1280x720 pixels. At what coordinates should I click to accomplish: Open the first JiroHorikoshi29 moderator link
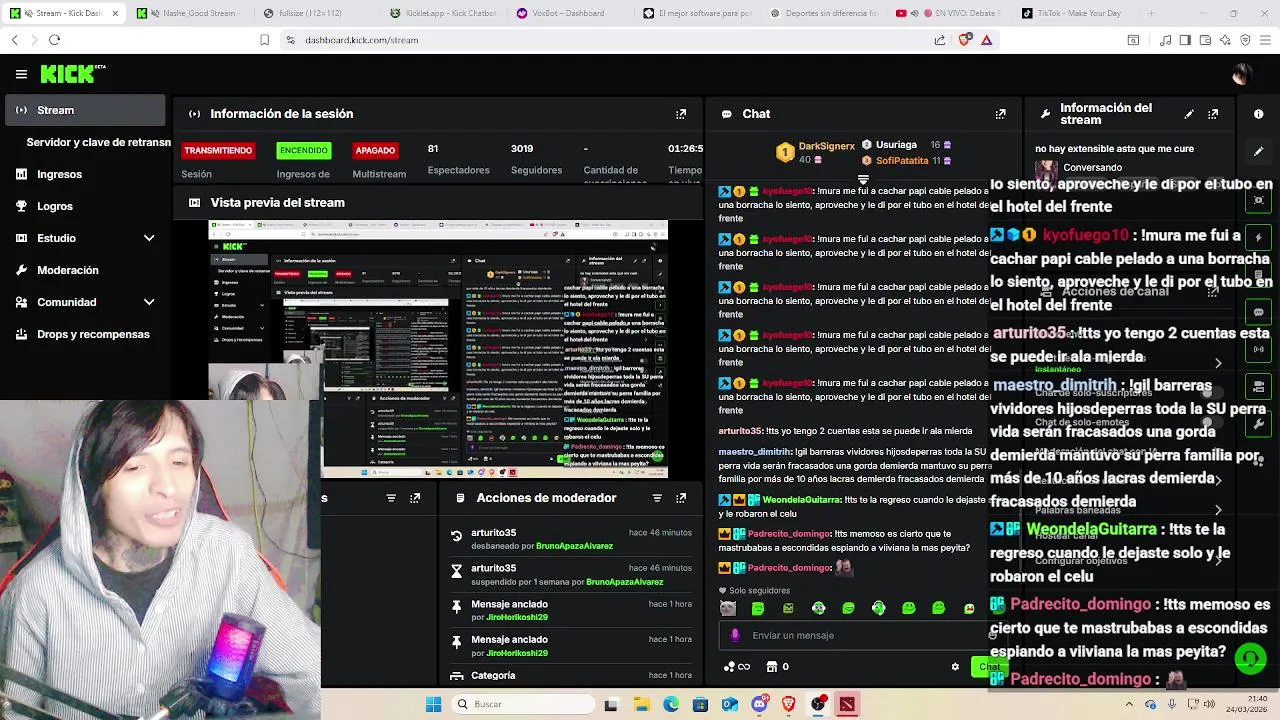point(517,617)
